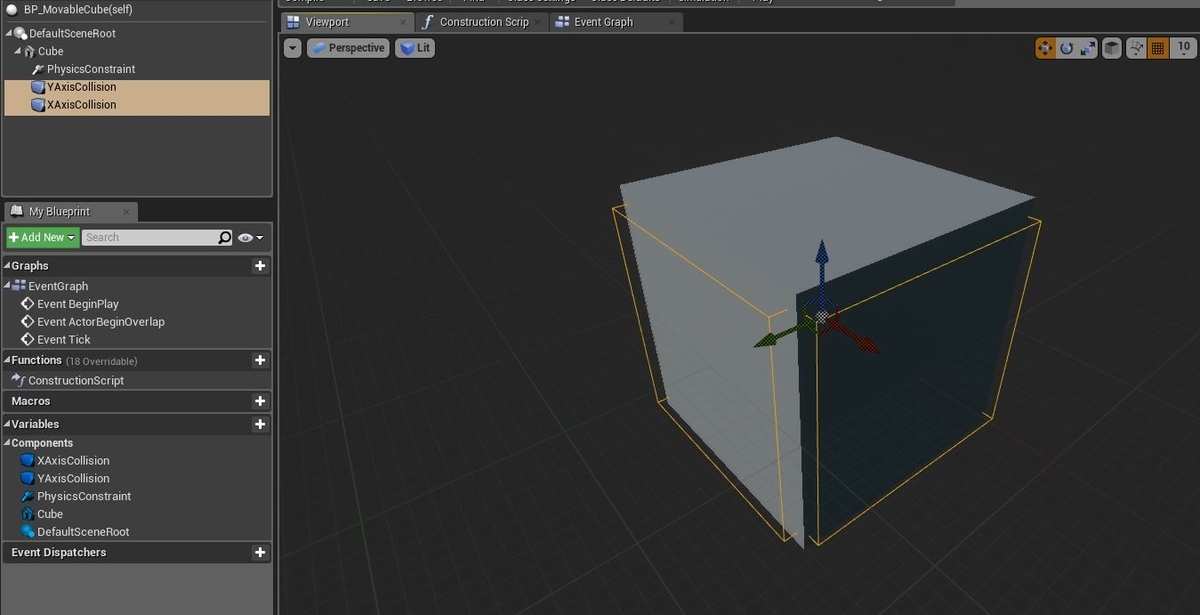Collapse the Cube component arrow

coord(18,52)
